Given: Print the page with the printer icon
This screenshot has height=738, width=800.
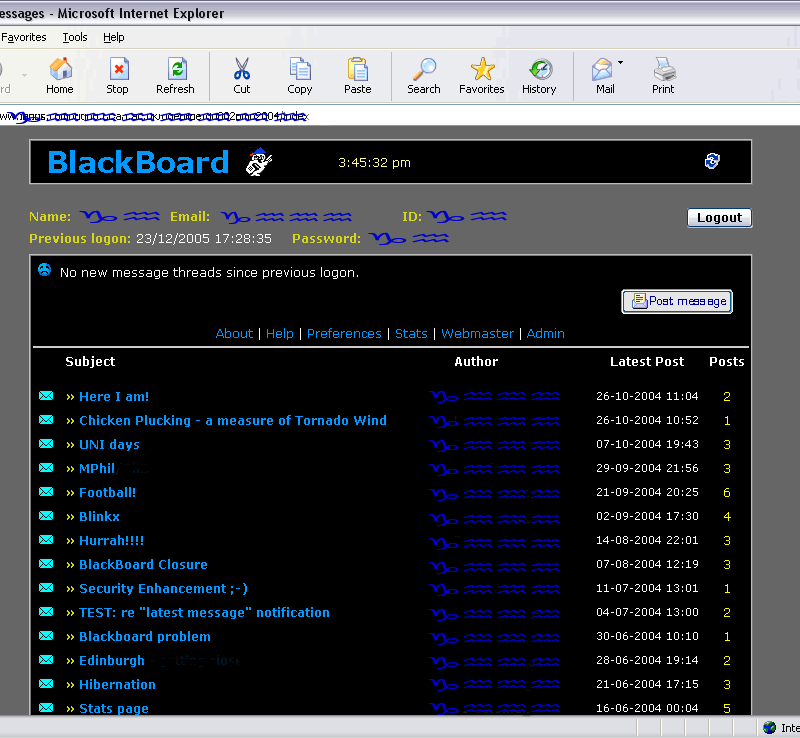Looking at the screenshot, I should pos(663,76).
